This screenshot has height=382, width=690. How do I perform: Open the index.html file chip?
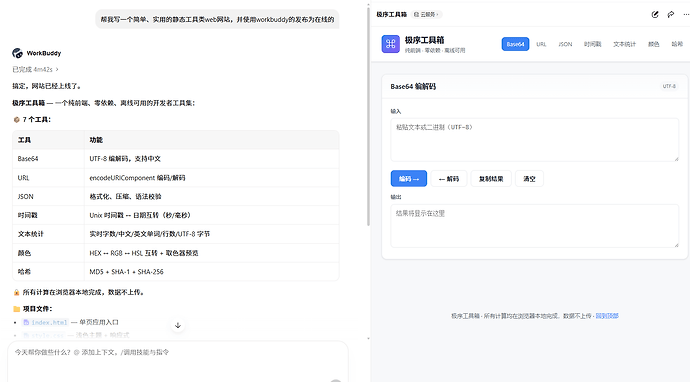45,323
